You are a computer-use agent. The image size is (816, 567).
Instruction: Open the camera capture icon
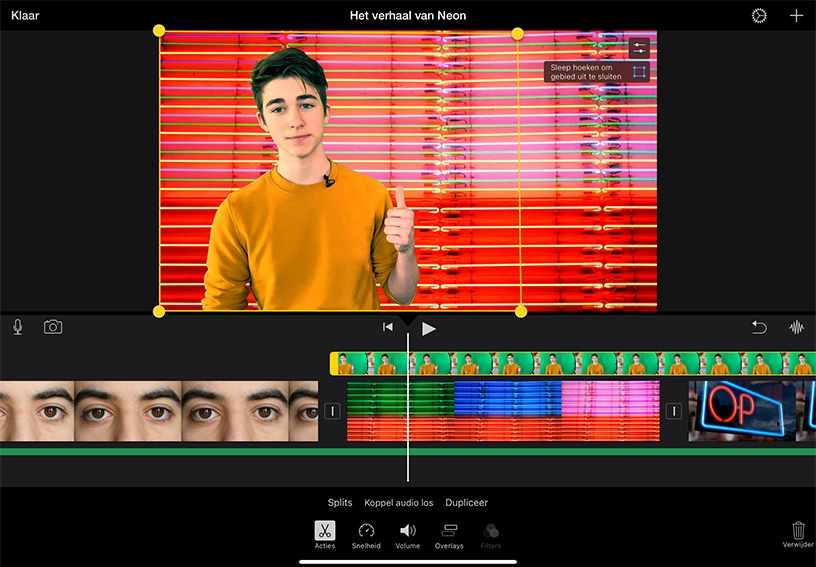coord(53,327)
